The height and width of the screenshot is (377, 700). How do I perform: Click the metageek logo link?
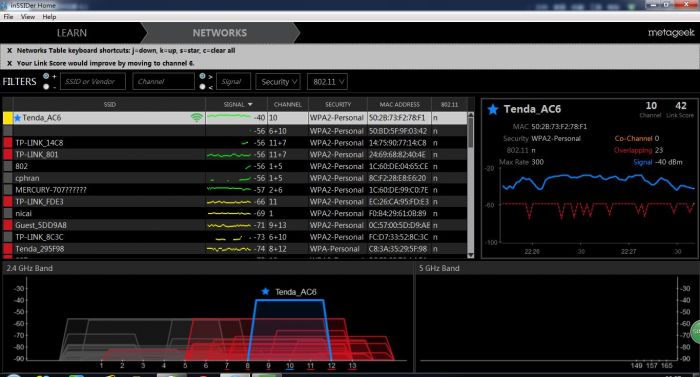coord(671,33)
